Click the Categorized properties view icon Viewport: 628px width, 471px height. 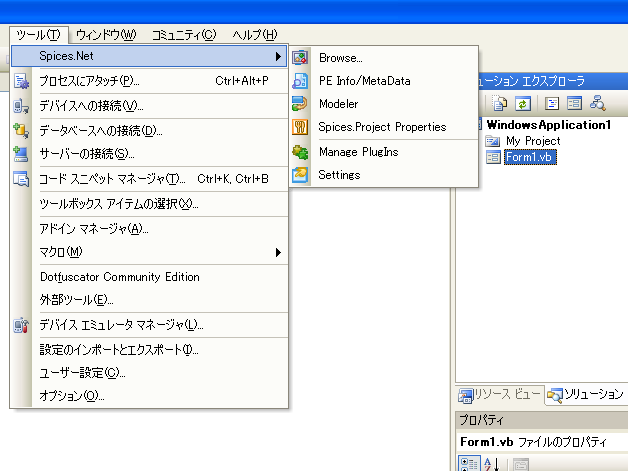(x=469, y=464)
